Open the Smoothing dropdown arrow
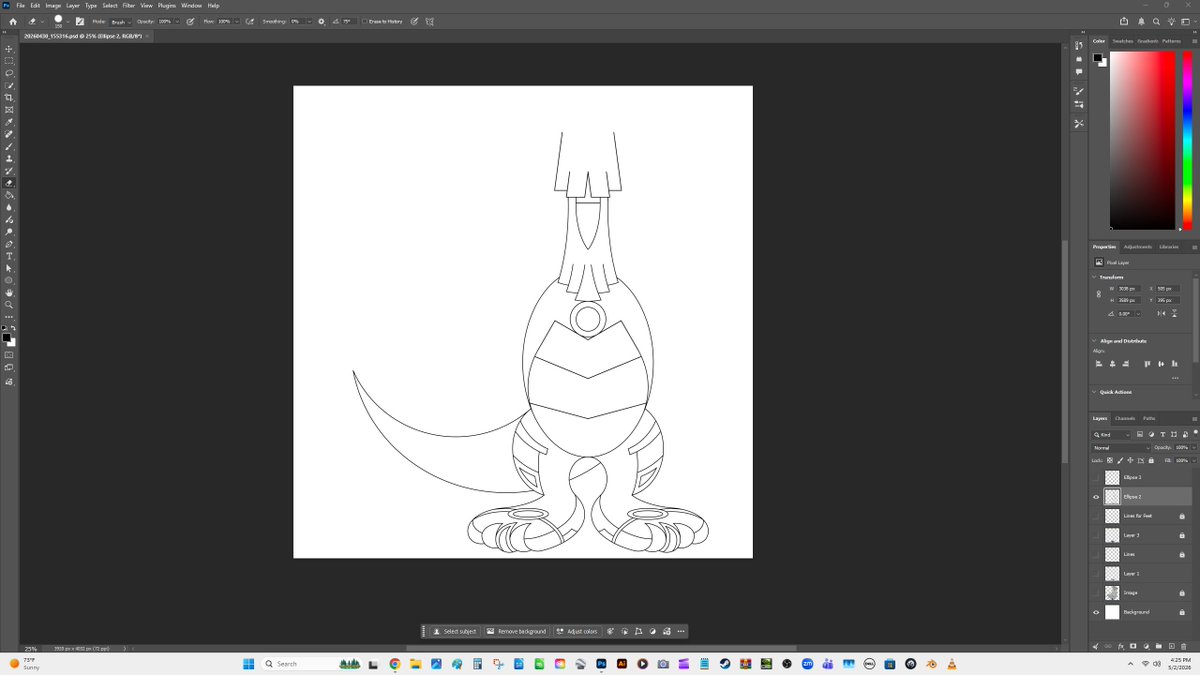The image size is (1200, 675). [308, 21]
